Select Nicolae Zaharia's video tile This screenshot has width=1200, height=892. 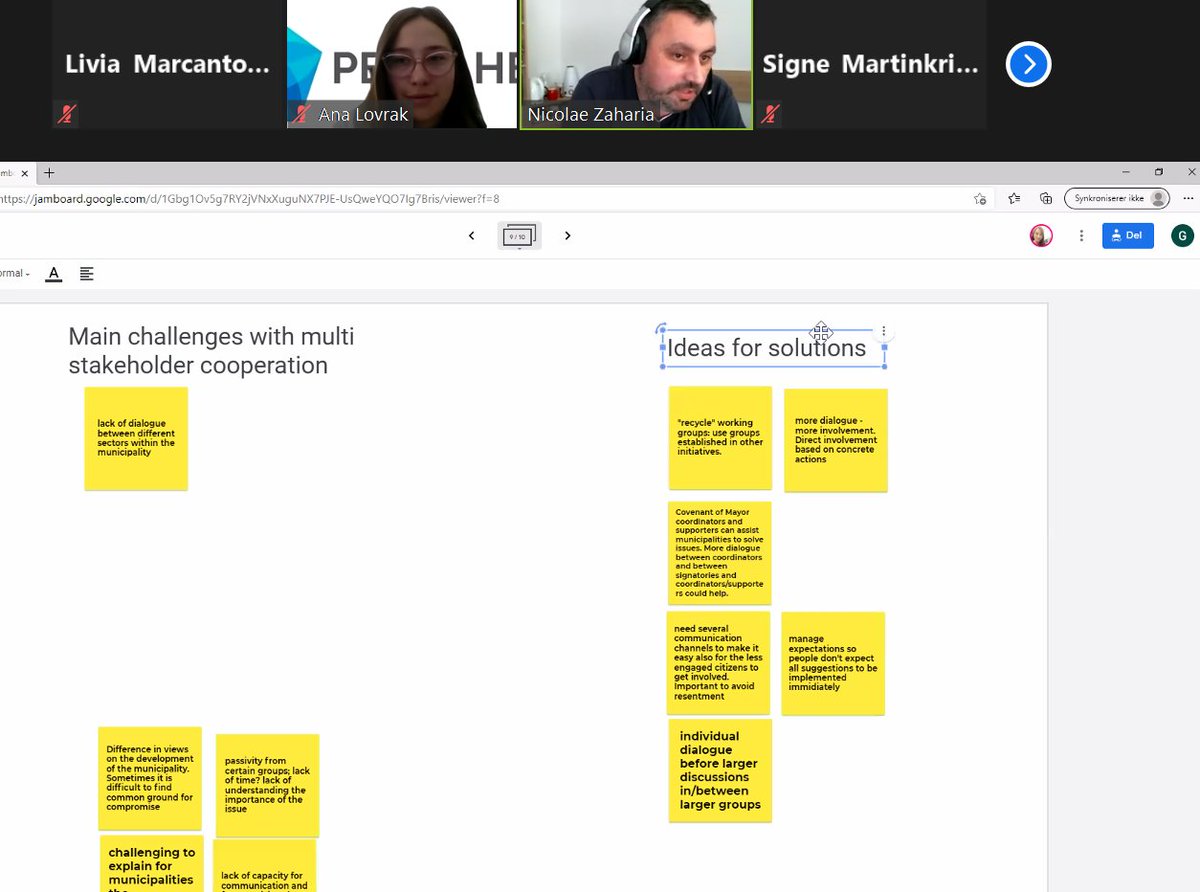click(636, 64)
